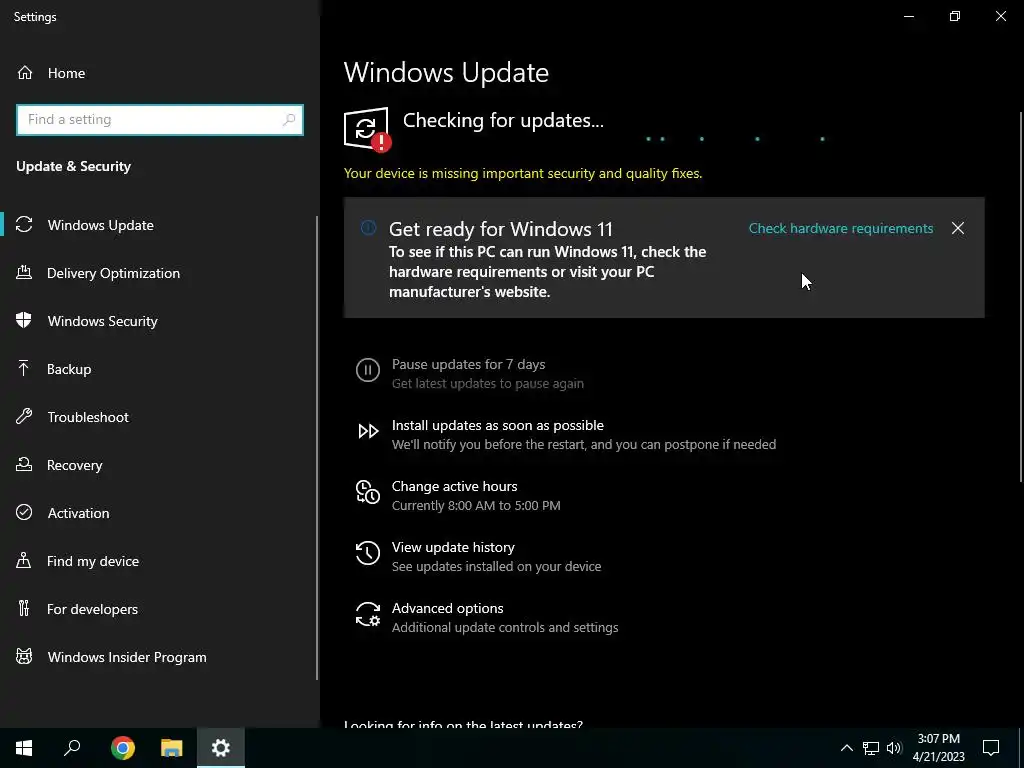The height and width of the screenshot is (768, 1024).
Task: Open File Explorer from the taskbar
Action: (172, 748)
